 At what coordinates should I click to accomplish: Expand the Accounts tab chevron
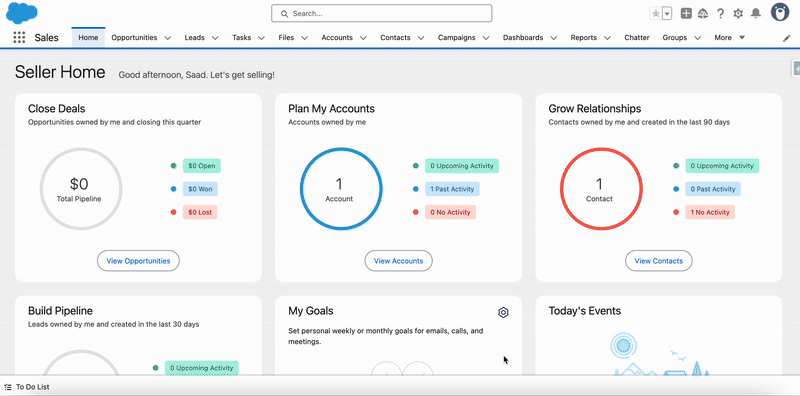[x=363, y=38]
